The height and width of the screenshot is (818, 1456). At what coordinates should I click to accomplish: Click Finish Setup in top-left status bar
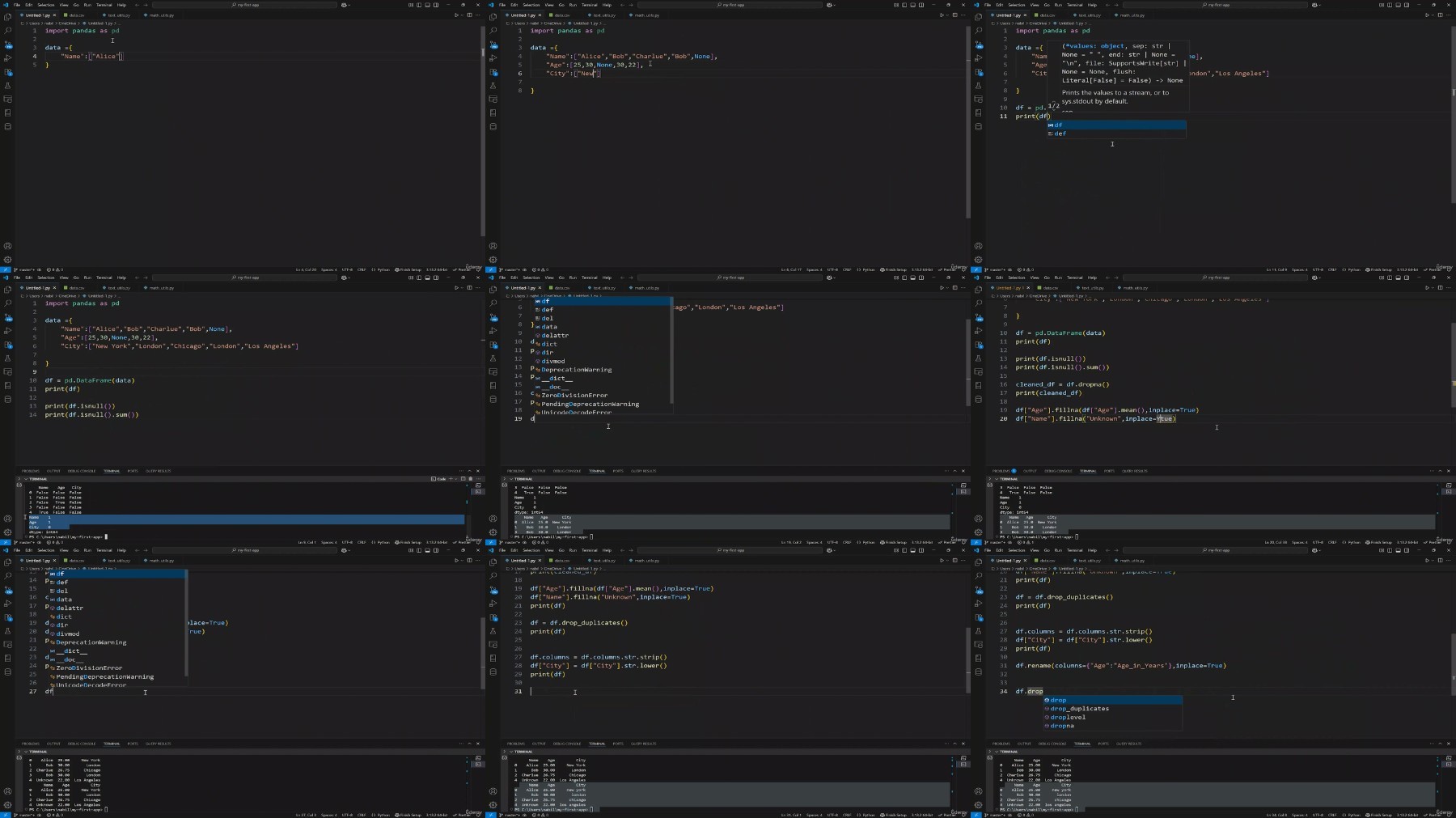410,269
